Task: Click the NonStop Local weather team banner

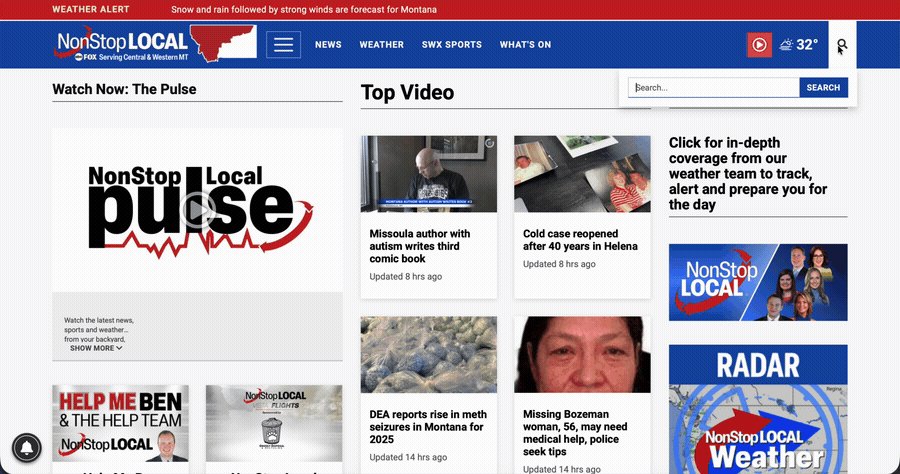Action: pyautogui.click(x=758, y=282)
